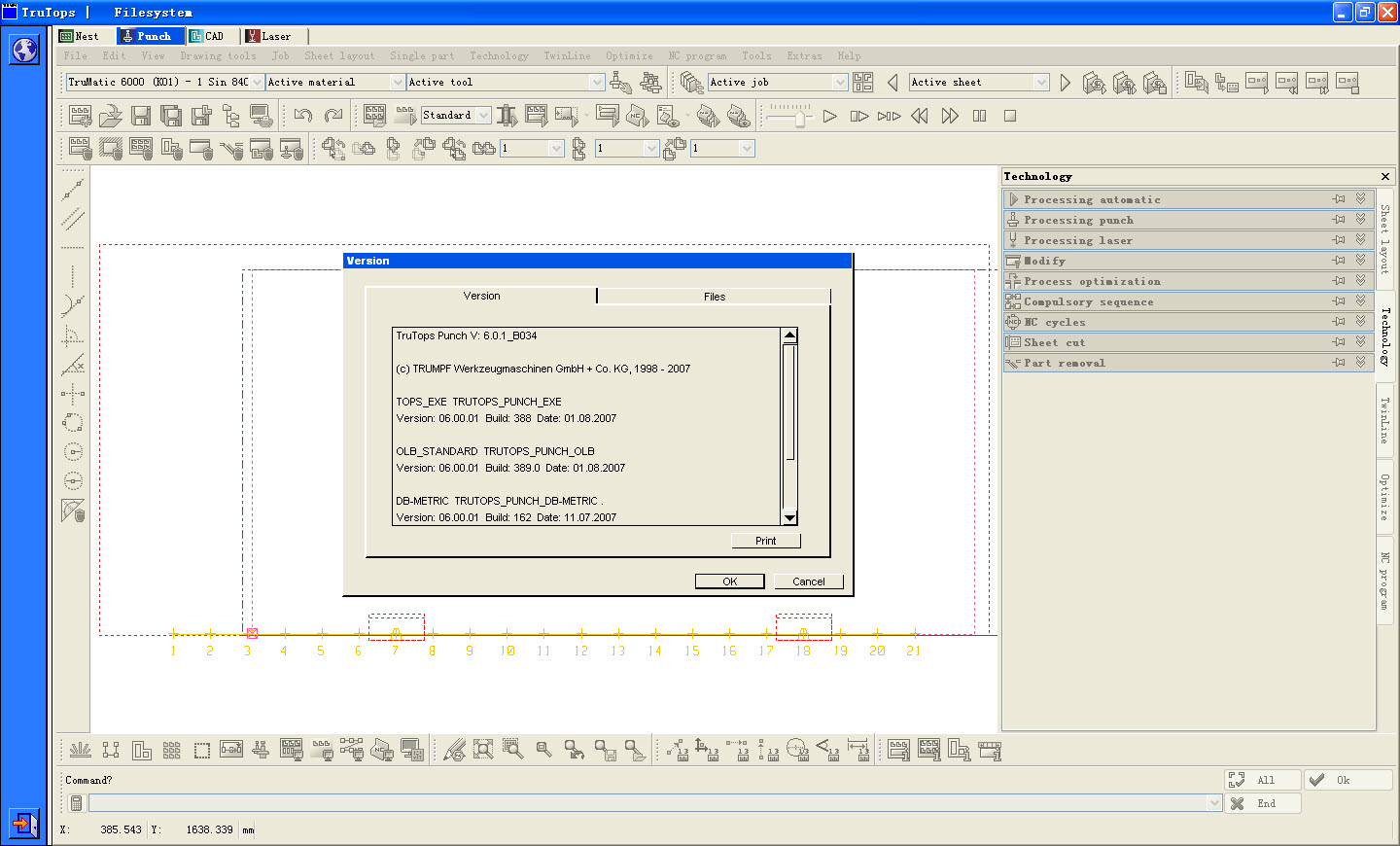This screenshot has width=1400, height=846.
Task: Click the Print button in Version dialog
Action: (x=766, y=541)
